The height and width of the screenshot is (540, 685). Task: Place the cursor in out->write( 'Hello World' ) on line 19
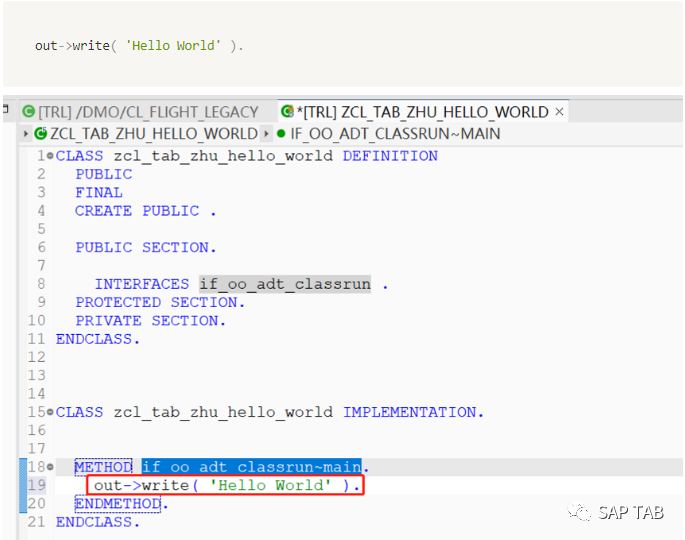(226, 485)
